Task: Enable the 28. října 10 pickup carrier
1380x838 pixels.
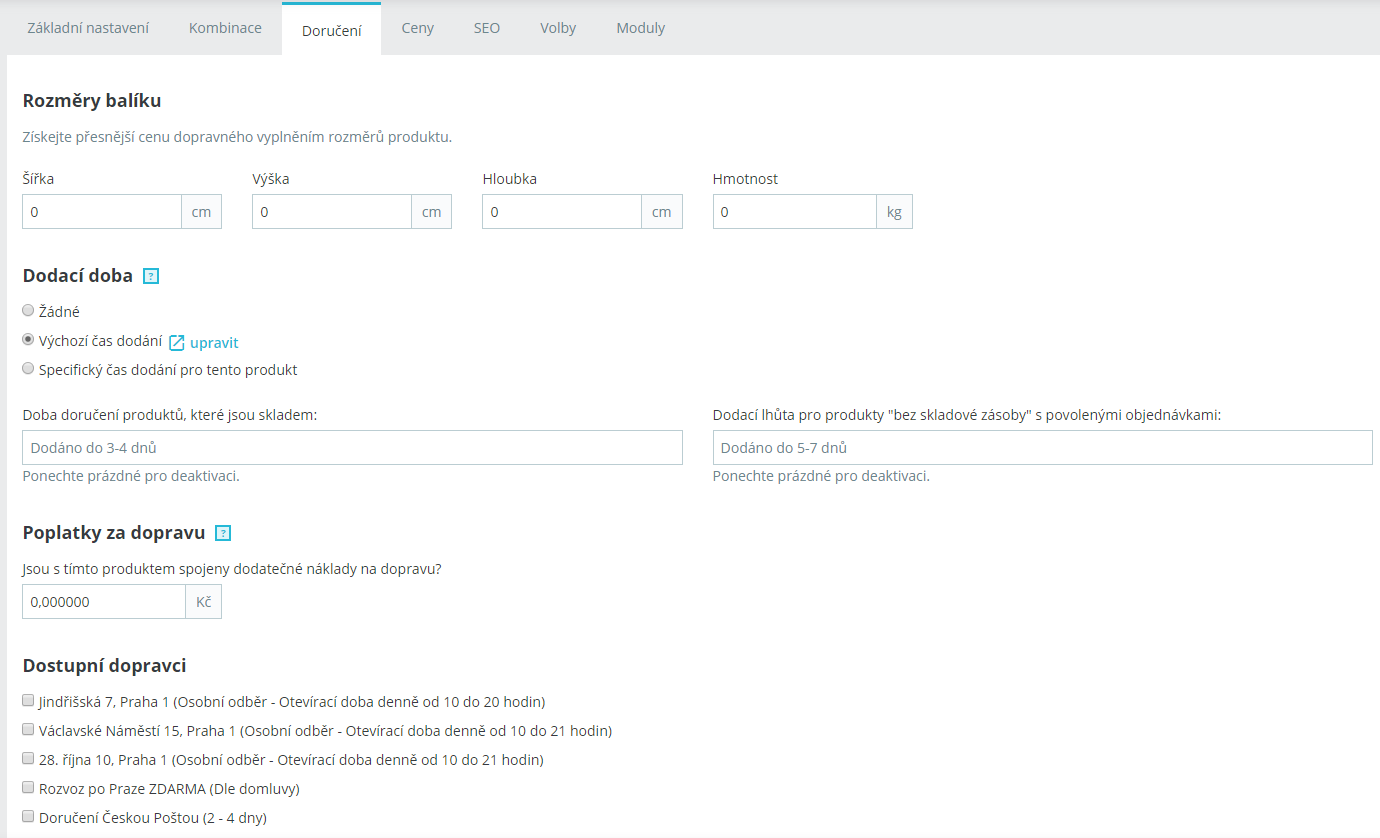Action: tap(28, 758)
